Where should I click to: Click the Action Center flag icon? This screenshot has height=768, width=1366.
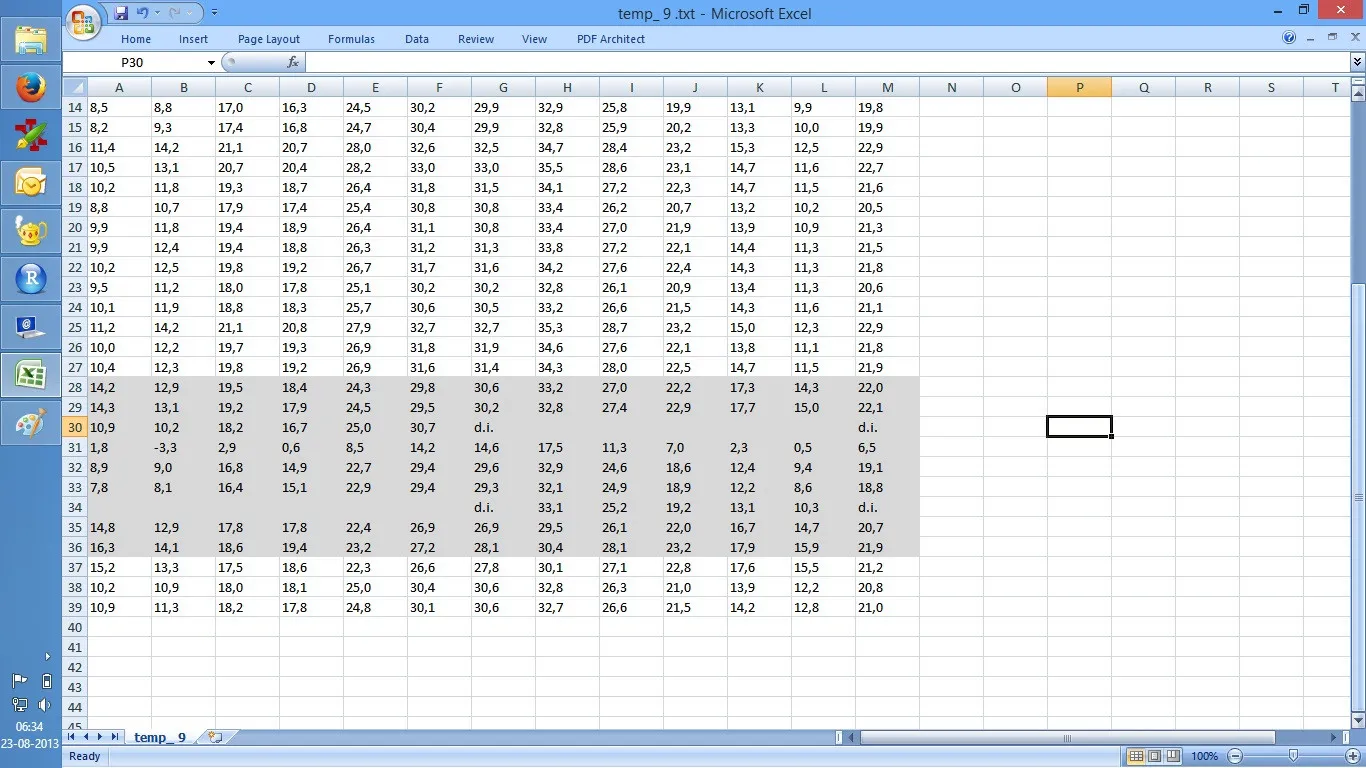19,681
